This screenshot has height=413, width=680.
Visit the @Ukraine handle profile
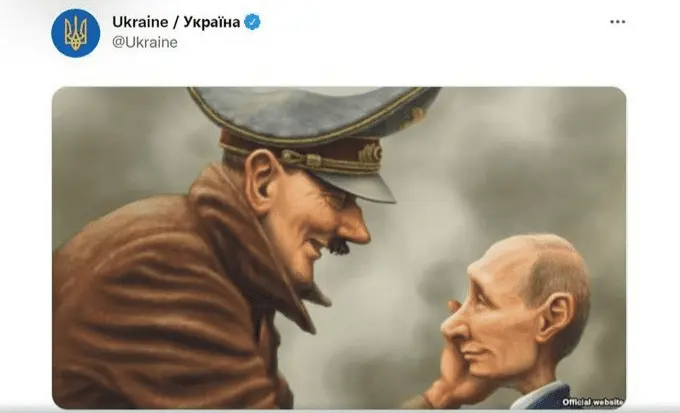coord(145,42)
